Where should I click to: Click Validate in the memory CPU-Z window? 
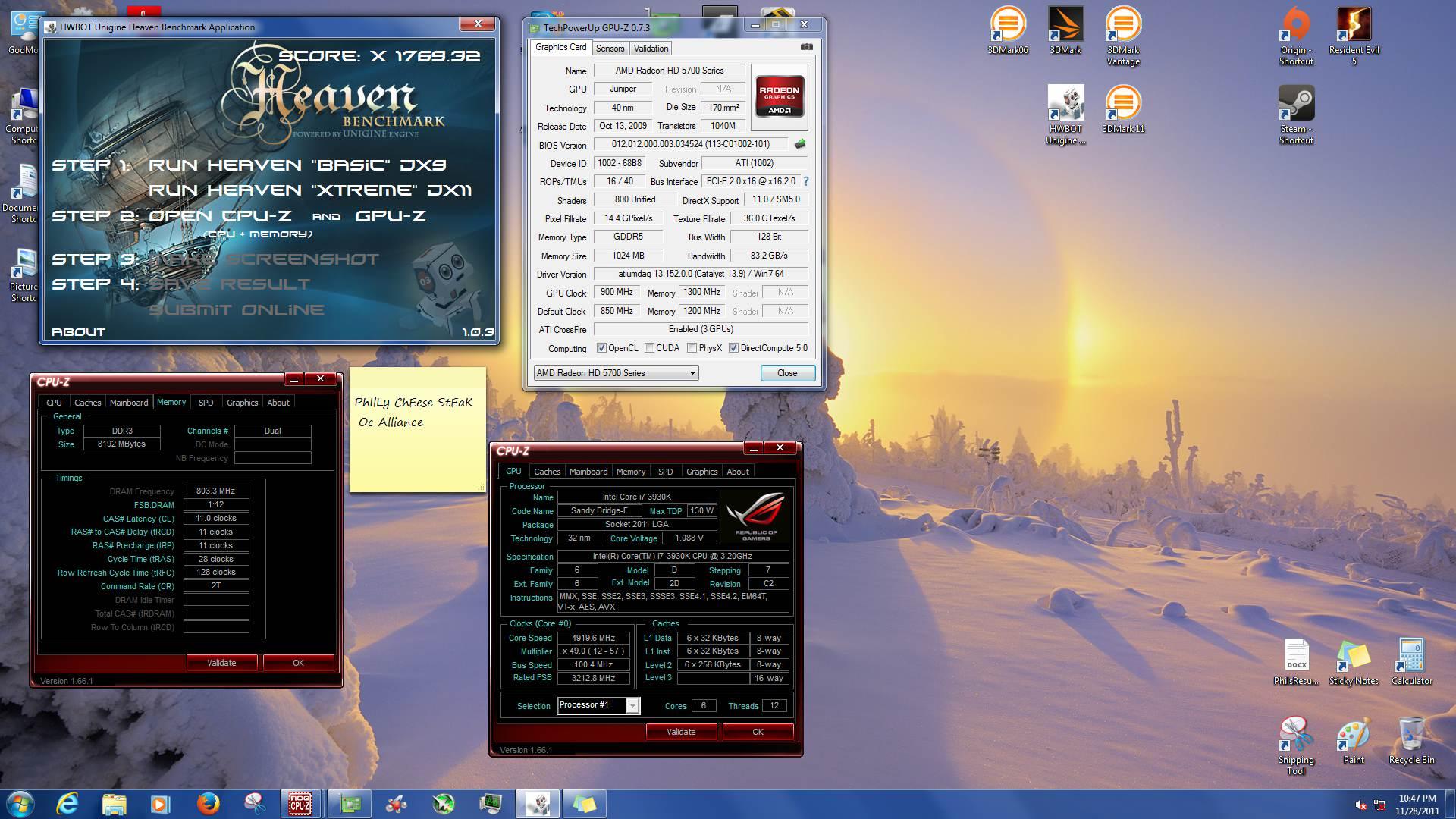click(x=221, y=663)
